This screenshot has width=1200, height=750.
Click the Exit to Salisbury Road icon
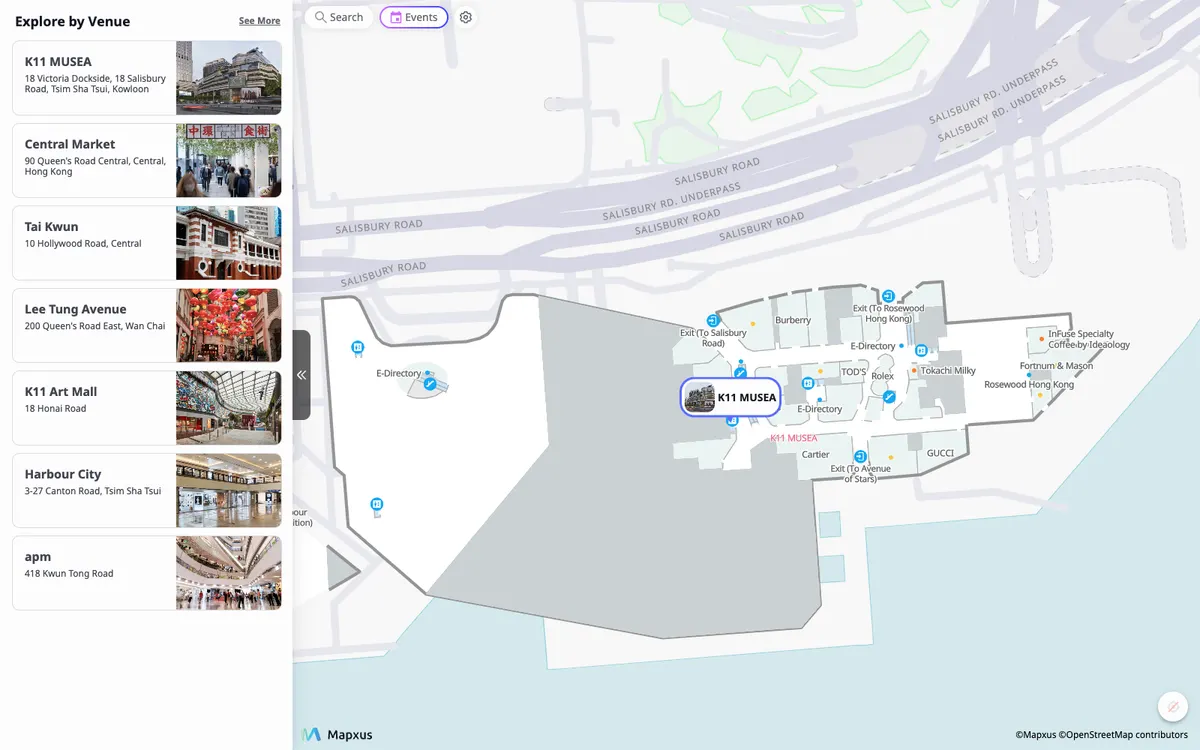point(713,320)
